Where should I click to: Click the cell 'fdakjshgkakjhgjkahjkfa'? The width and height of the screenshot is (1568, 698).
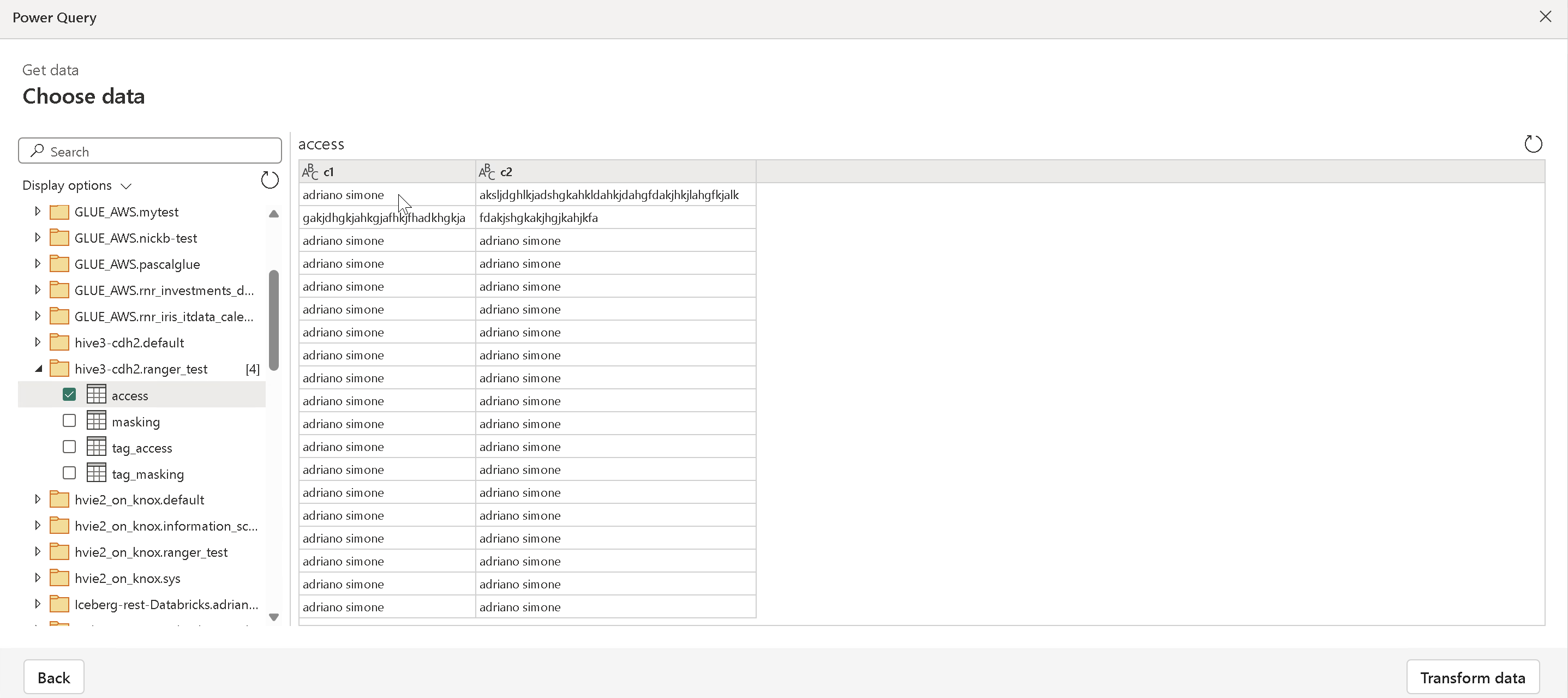click(x=615, y=218)
